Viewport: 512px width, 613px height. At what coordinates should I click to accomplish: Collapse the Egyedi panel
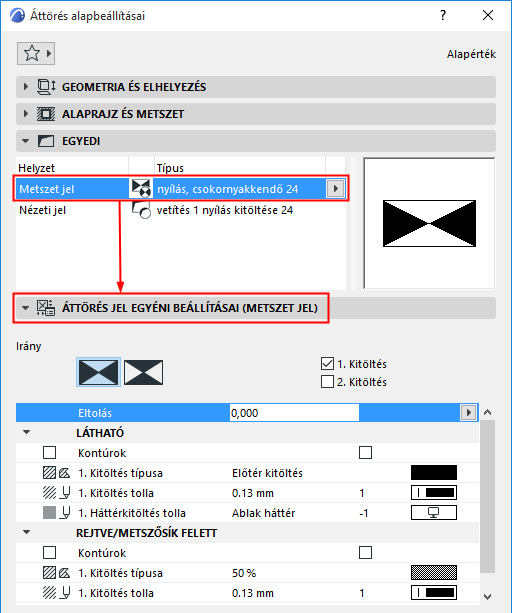click(26, 141)
